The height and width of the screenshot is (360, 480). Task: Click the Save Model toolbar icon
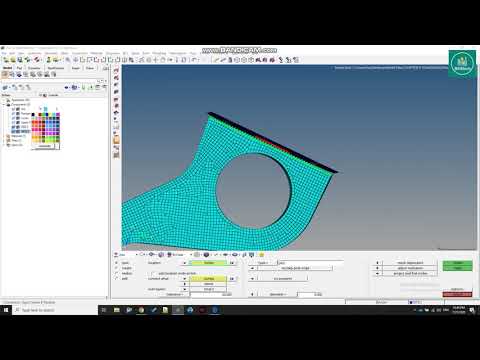[20, 60]
